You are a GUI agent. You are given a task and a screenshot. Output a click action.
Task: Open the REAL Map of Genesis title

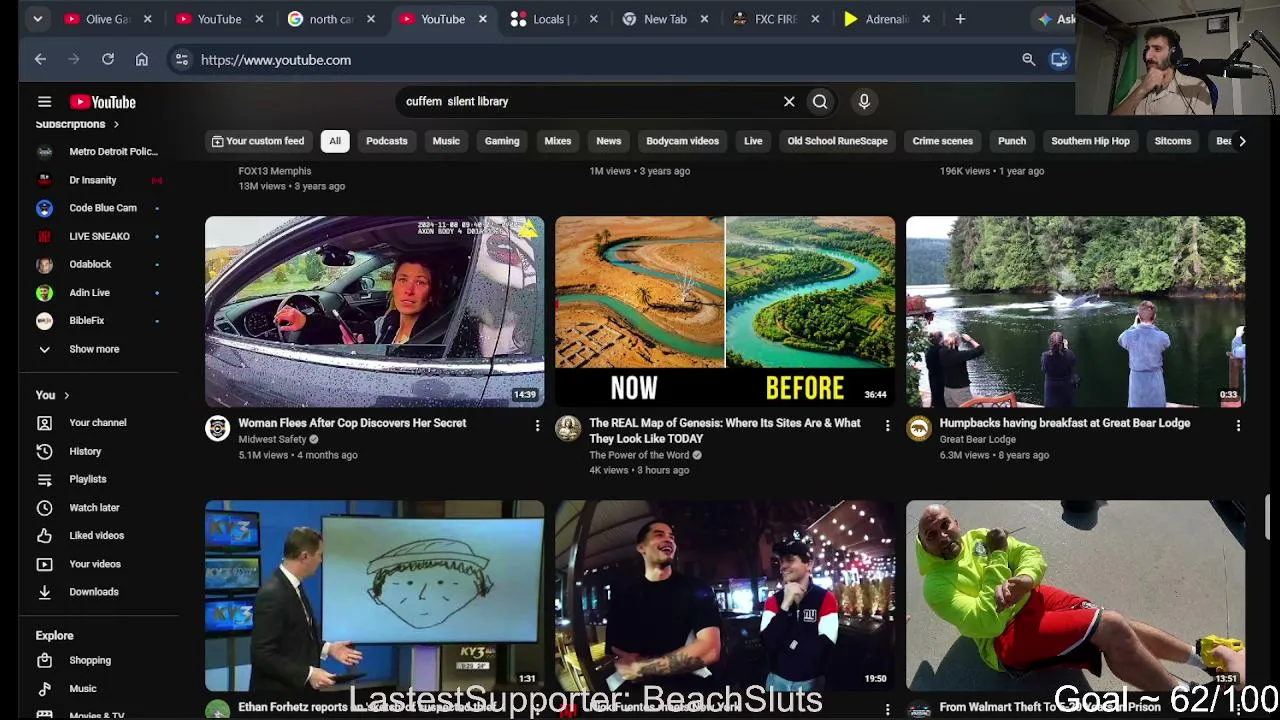[x=725, y=431]
